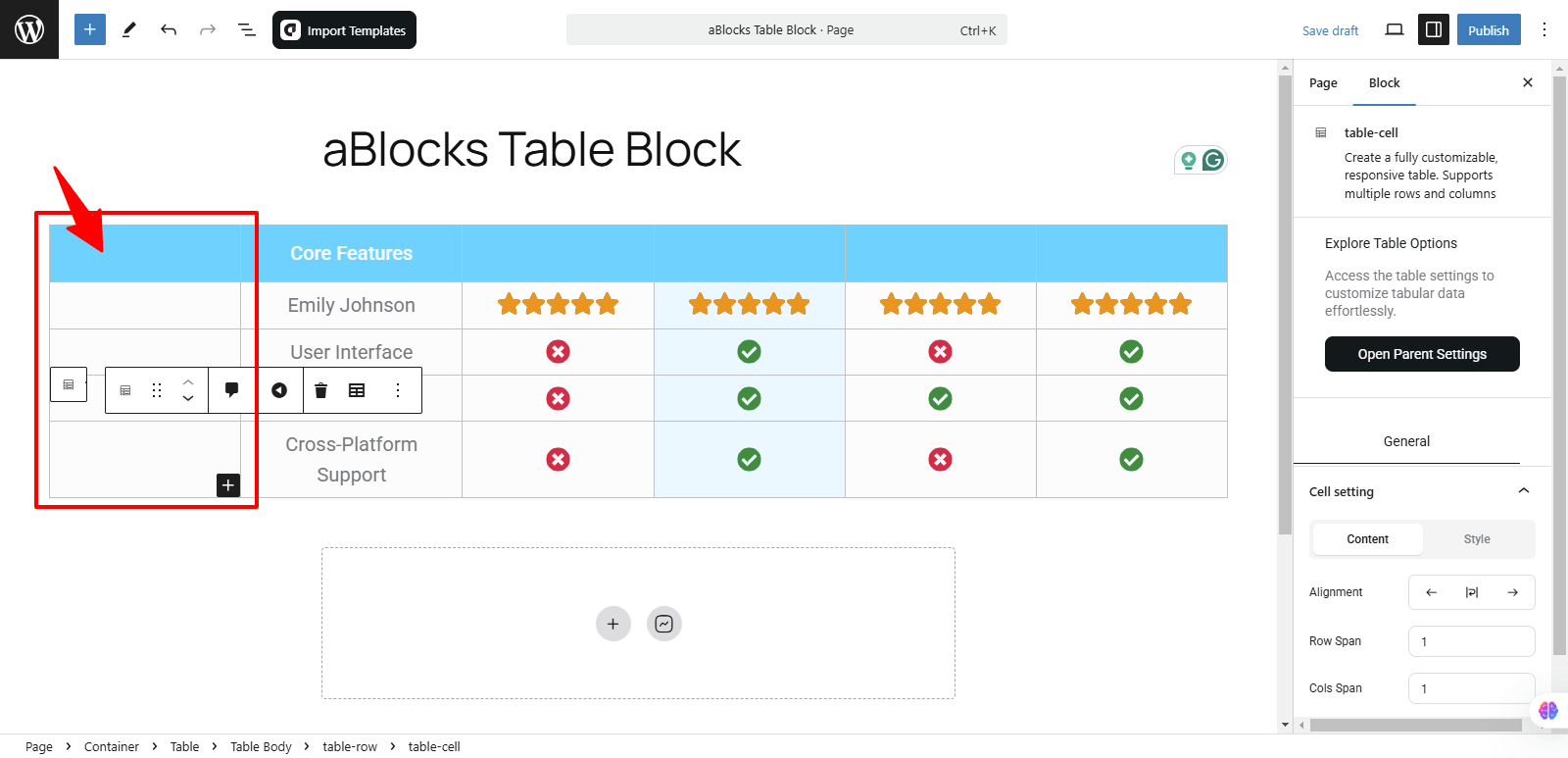Select the Tools pencil icon
The image size is (1568, 758).
[x=129, y=29]
